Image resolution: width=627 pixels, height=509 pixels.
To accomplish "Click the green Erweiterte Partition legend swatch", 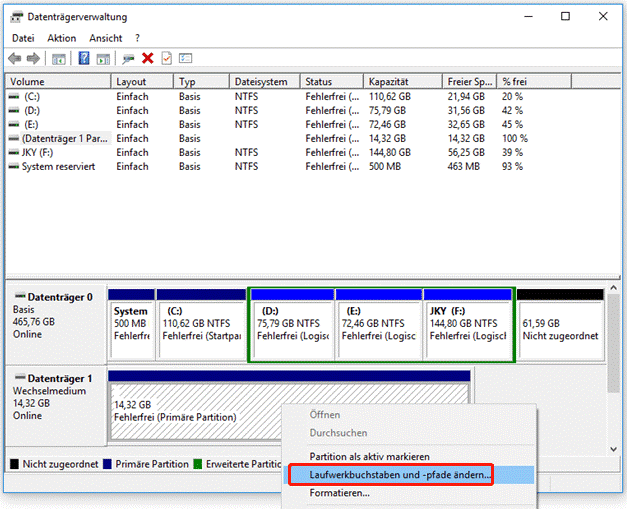I will pyautogui.click(x=198, y=464).
